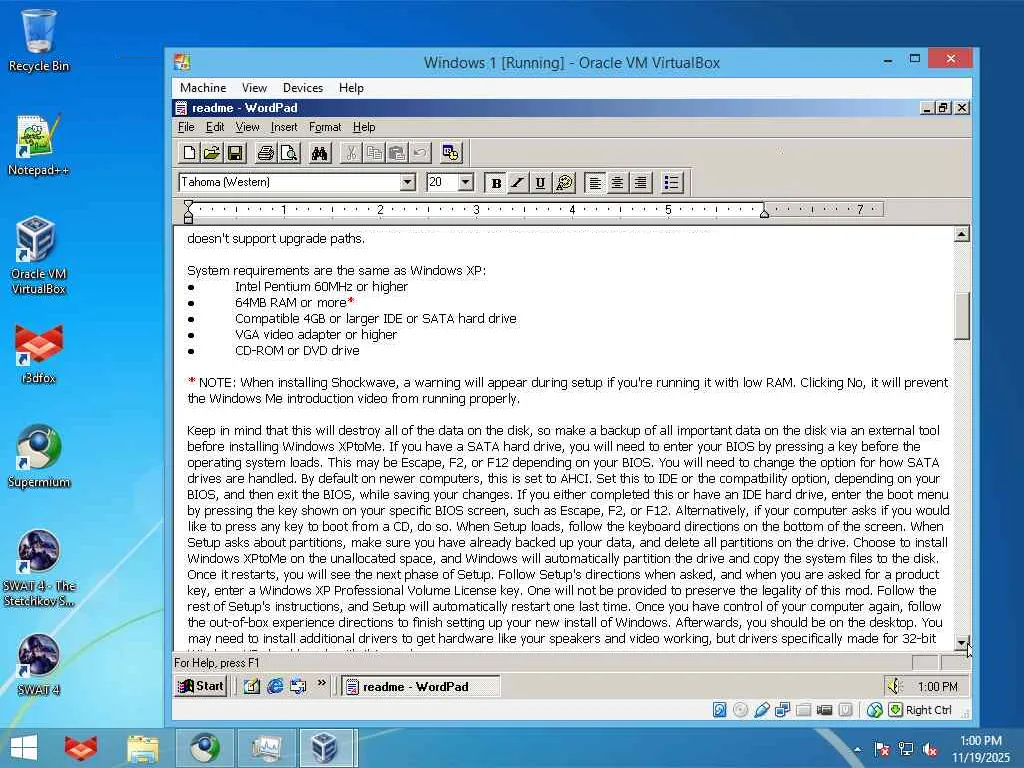Viewport: 1024px width, 768px height.
Task: Open the font color palette icon
Action: 564,183
